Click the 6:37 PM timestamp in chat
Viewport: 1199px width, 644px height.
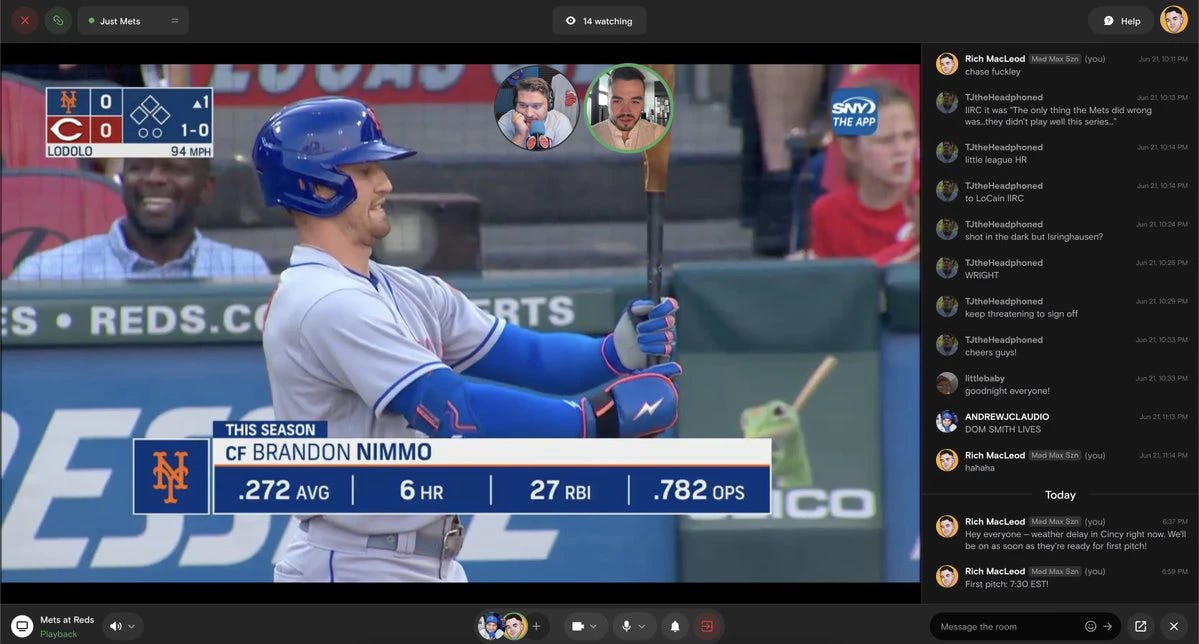point(1175,522)
